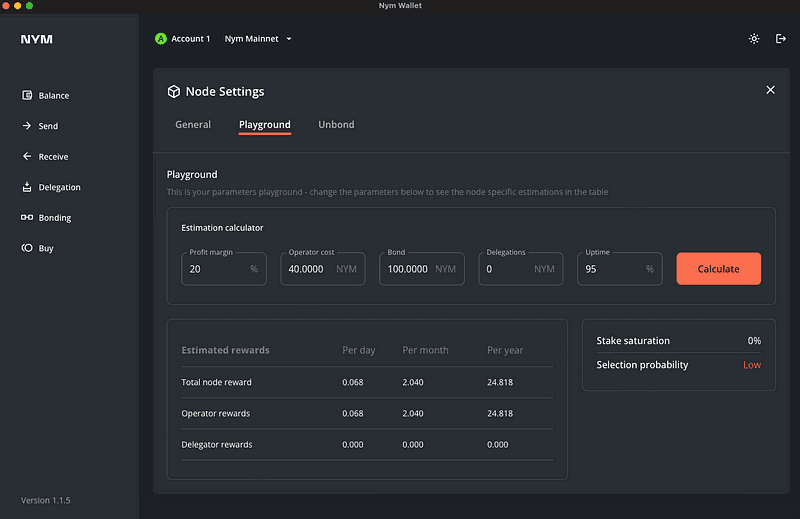
Task: Open the Unbond tab
Action: click(x=336, y=125)
